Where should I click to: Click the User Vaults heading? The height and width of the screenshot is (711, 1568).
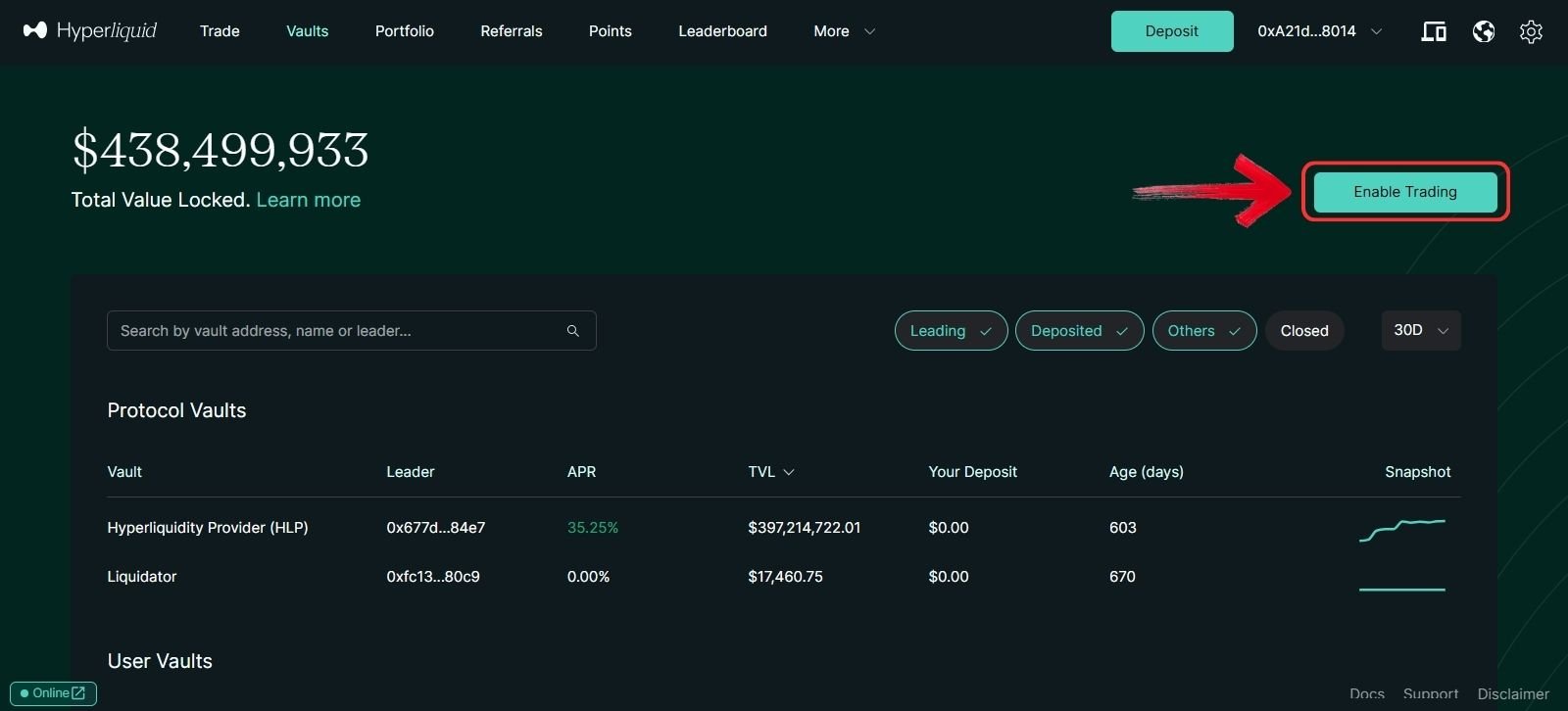pyautogui.click(x=160, y=661)
